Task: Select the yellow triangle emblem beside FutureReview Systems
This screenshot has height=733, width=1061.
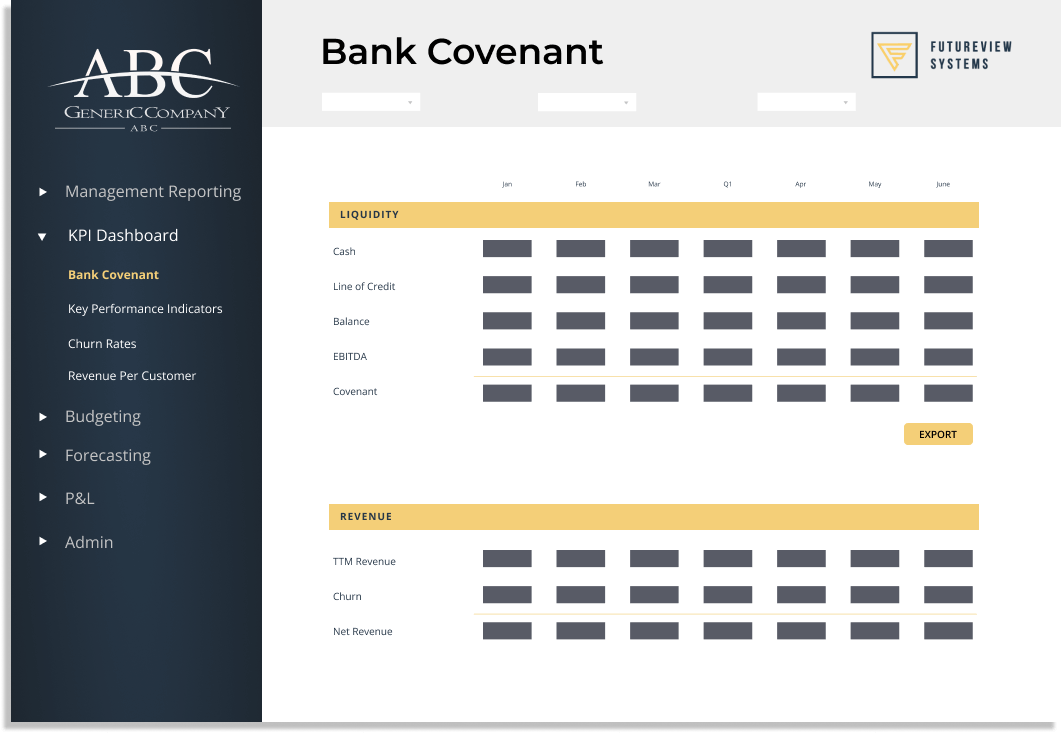Action: pyautogui.click(x=895, y=55)
